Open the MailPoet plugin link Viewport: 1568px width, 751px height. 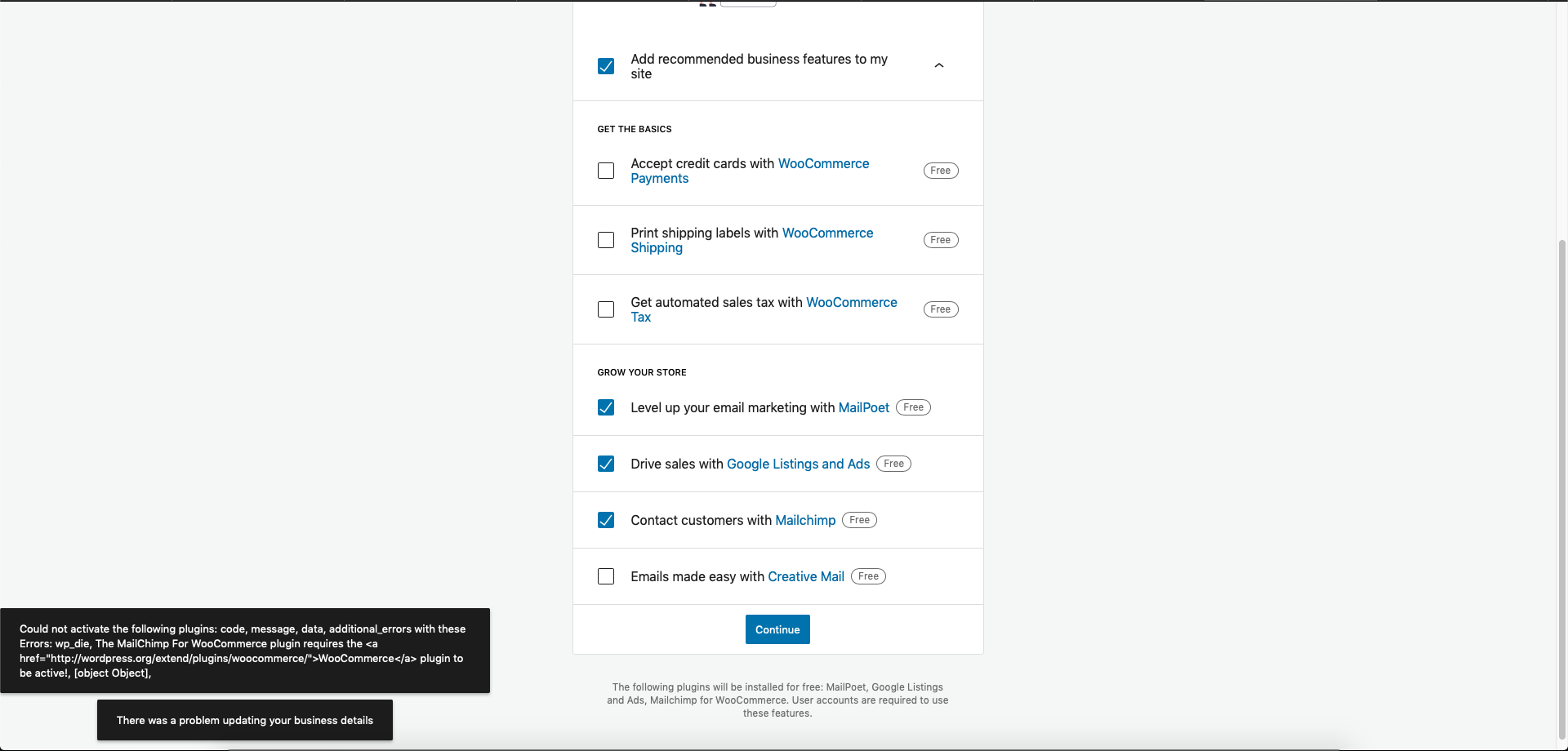pyautogui.click(x=863, y=407)
